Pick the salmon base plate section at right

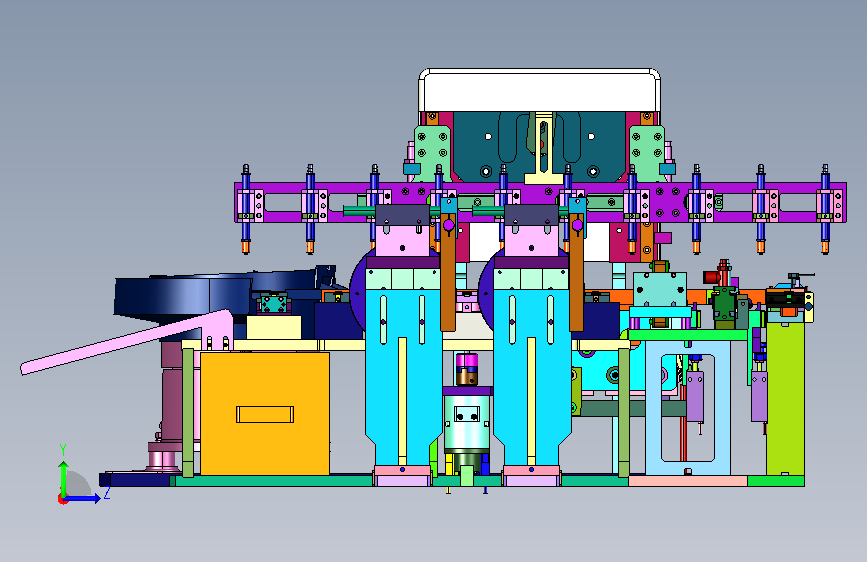click(x=688, y=481)
